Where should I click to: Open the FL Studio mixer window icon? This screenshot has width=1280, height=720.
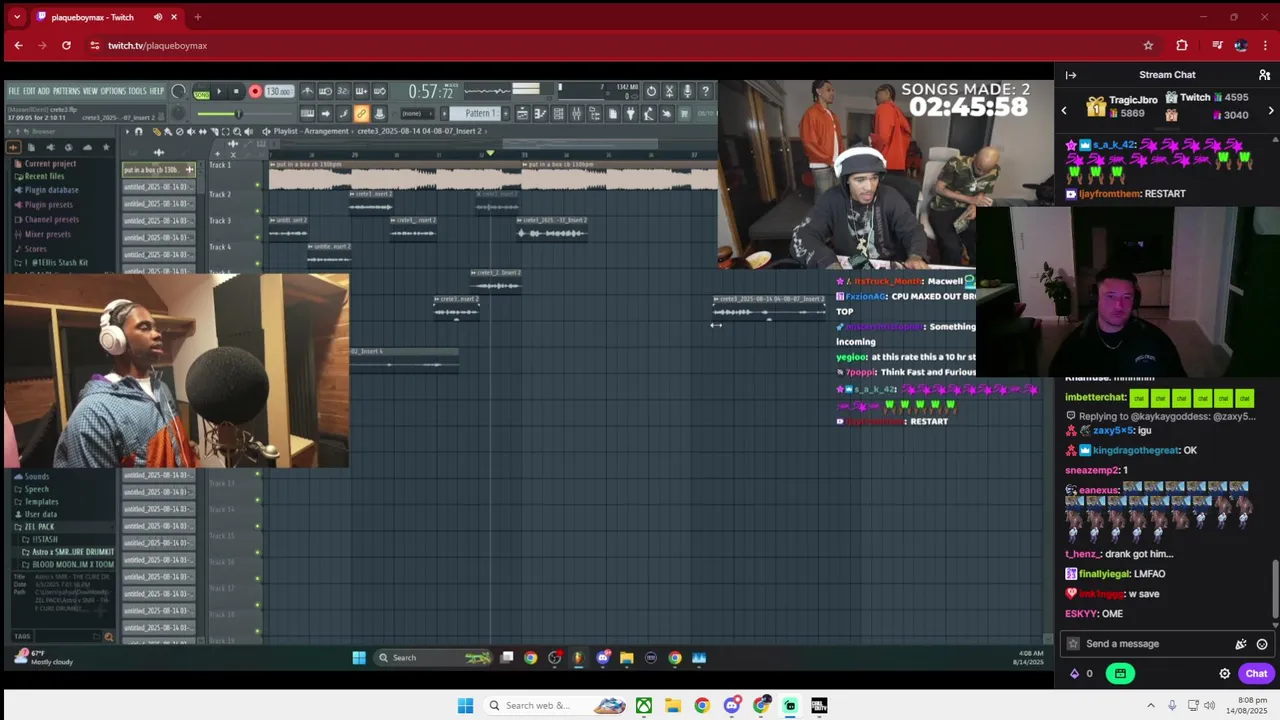coord(576,113)
